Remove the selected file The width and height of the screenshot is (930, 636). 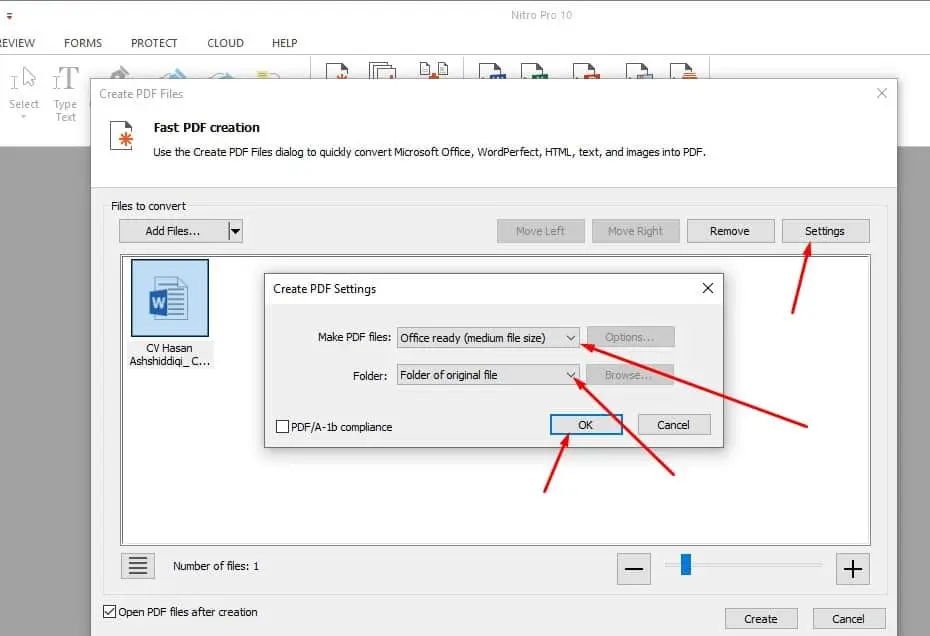[x=730, y=231]
